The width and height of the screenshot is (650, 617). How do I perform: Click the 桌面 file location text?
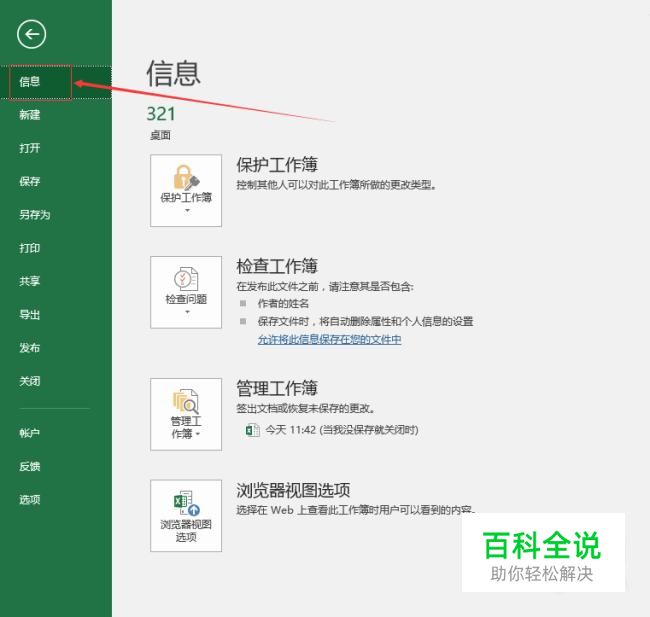point(160,135)
